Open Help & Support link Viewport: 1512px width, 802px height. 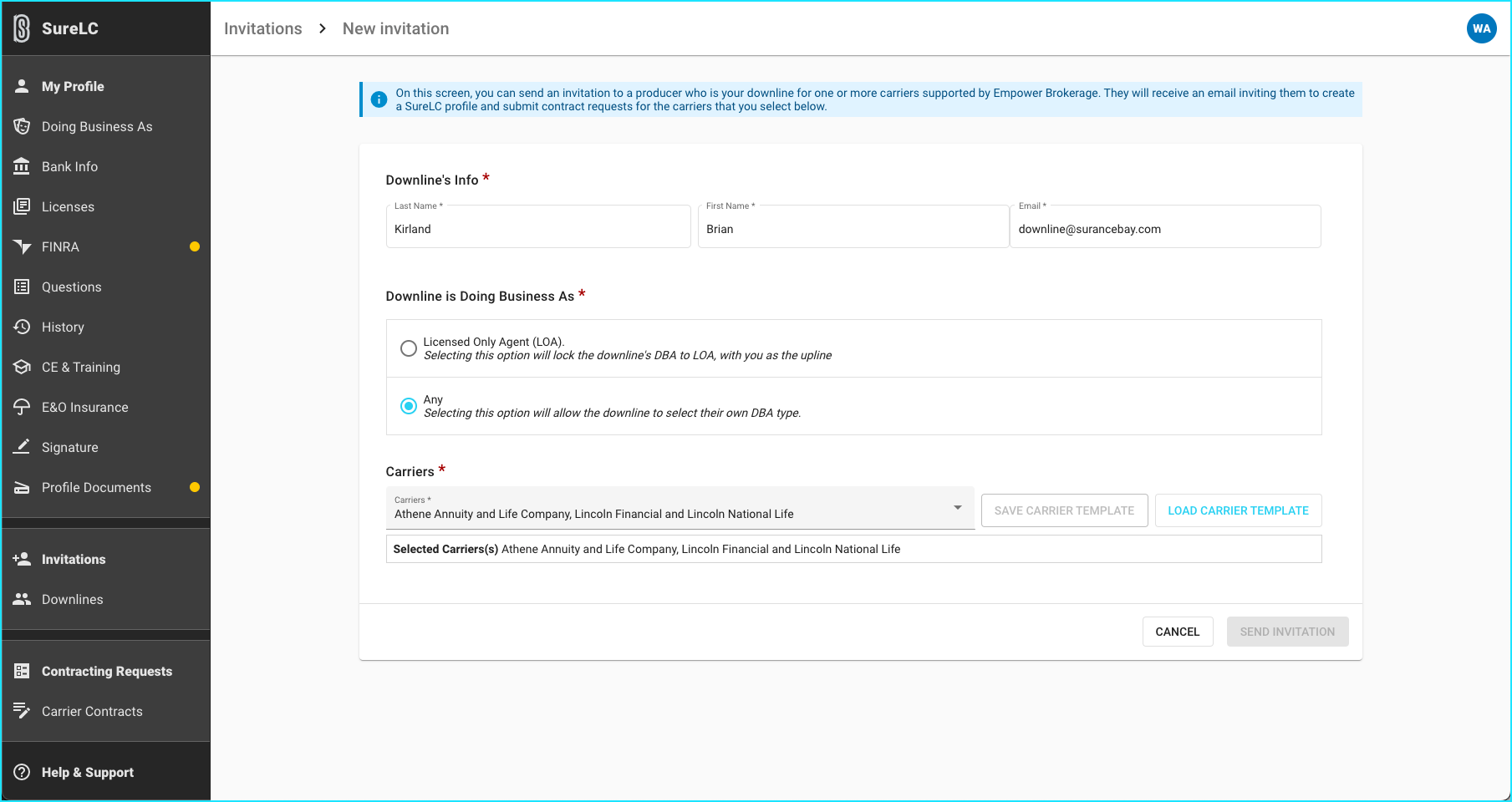pos(106,772)
